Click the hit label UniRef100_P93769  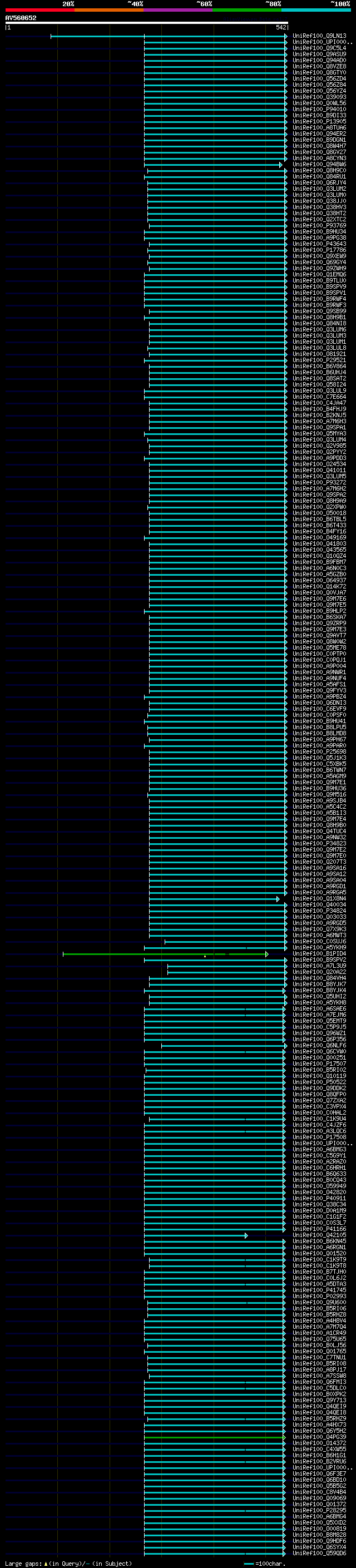(x=319, y=225)
